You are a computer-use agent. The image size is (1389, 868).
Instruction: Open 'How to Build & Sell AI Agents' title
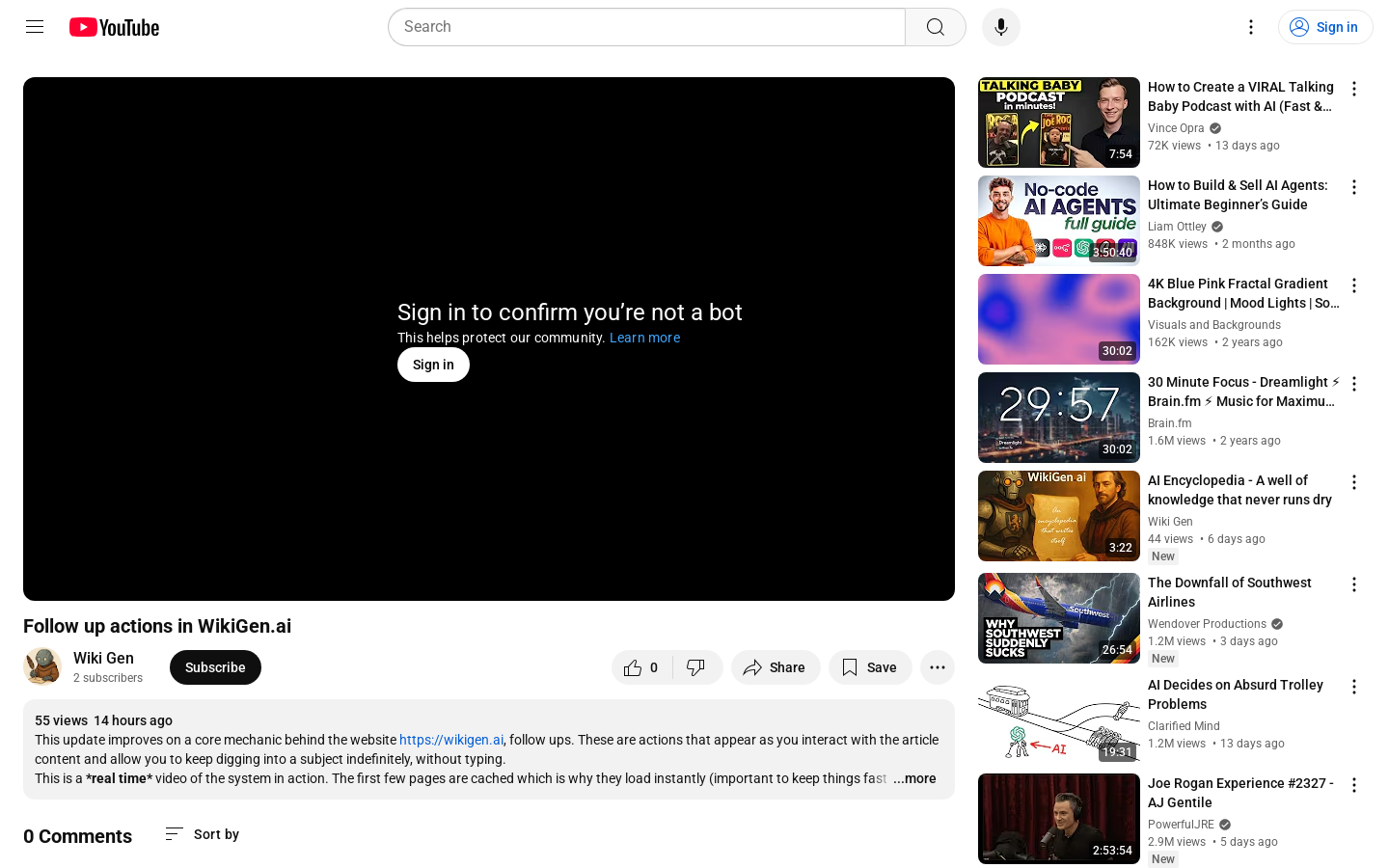click(1238, 195)
